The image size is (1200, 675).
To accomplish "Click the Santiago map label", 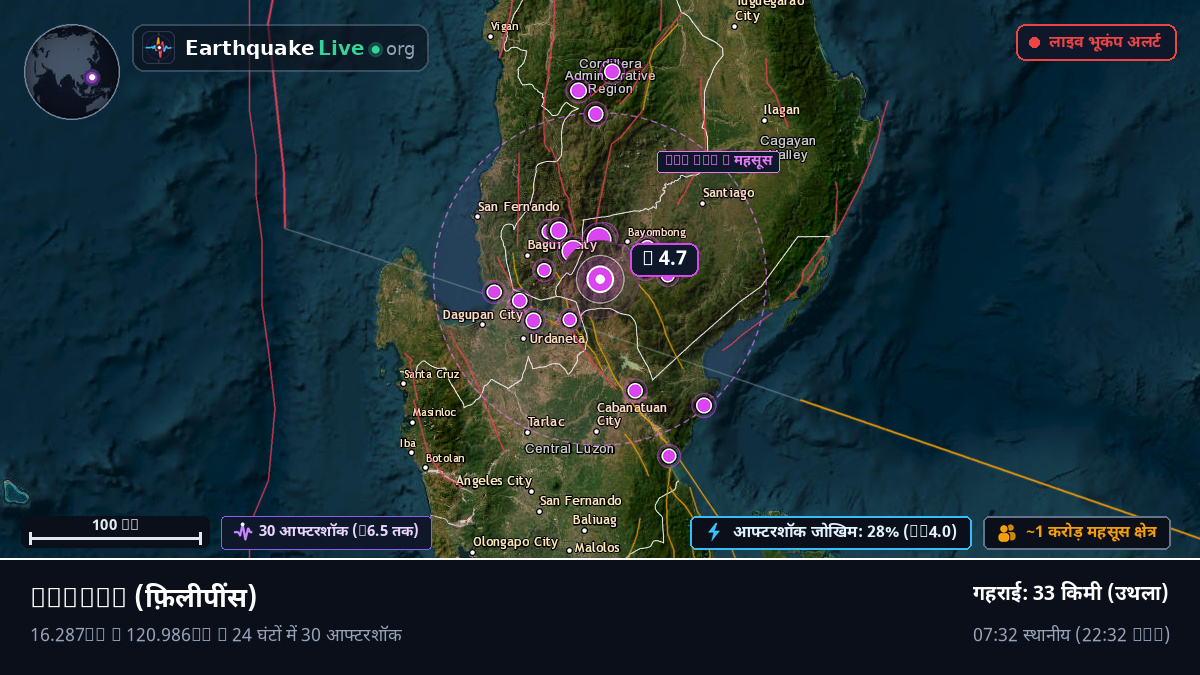I will pyautogui.click(x=729, y=192).
